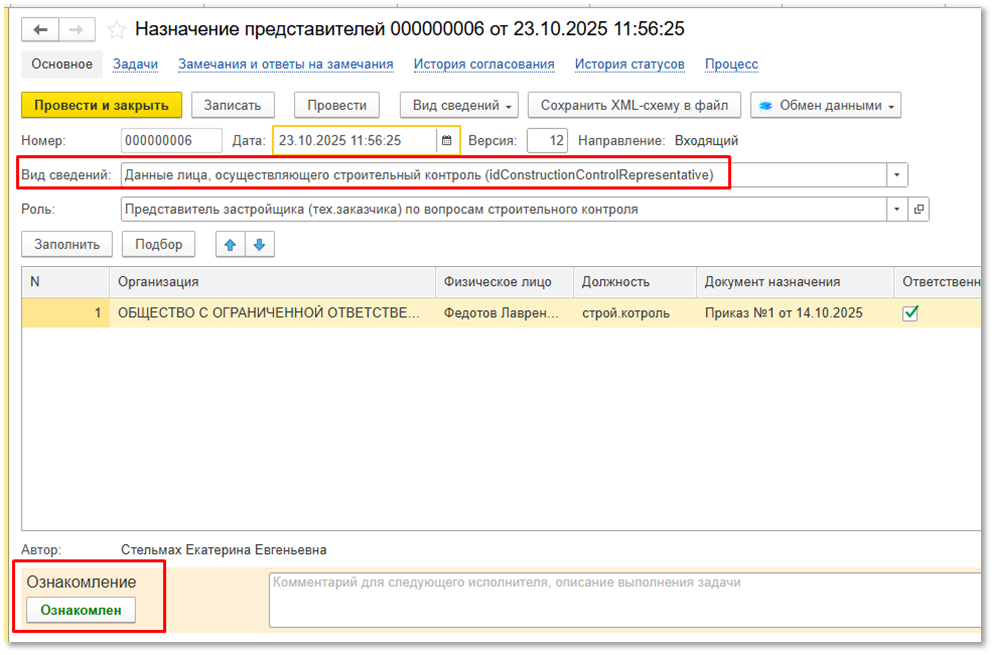Move row up with blue up arrow
The width and height of the screenshot is (994, 655).
(231, 244)
